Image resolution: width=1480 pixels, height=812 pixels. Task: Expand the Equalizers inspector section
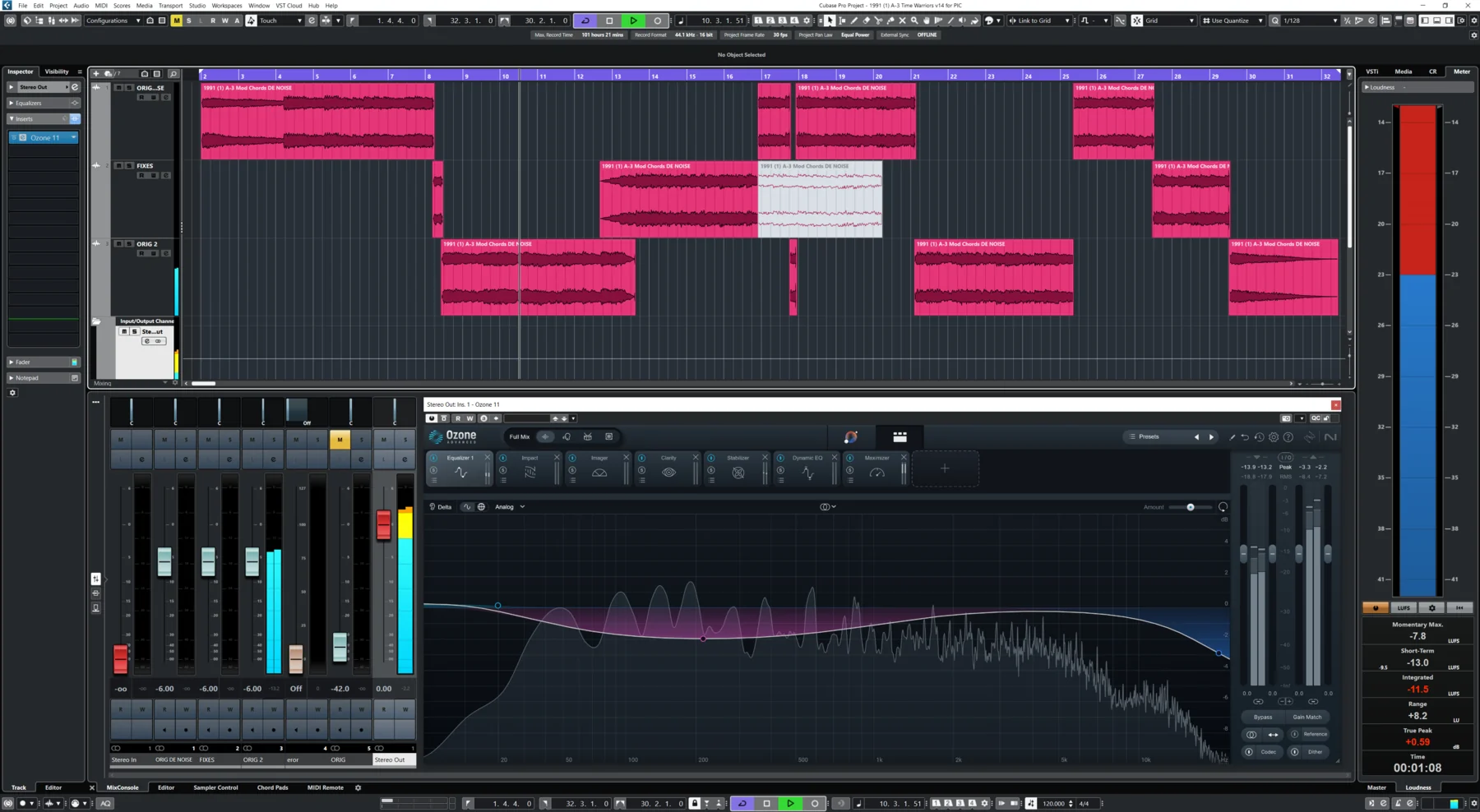click(44, 103)
